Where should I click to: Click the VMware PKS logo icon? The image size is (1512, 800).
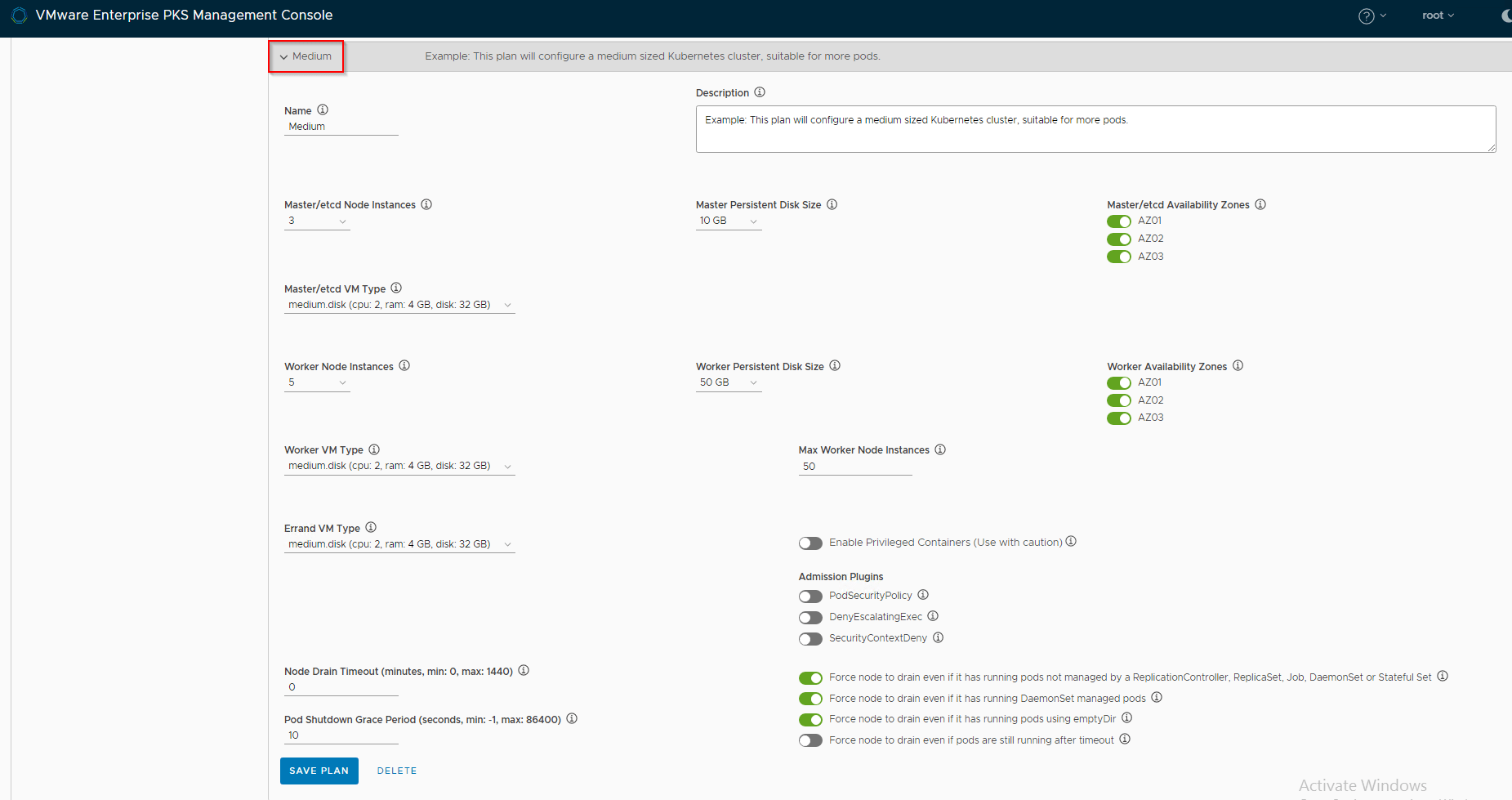click(20, 16)
